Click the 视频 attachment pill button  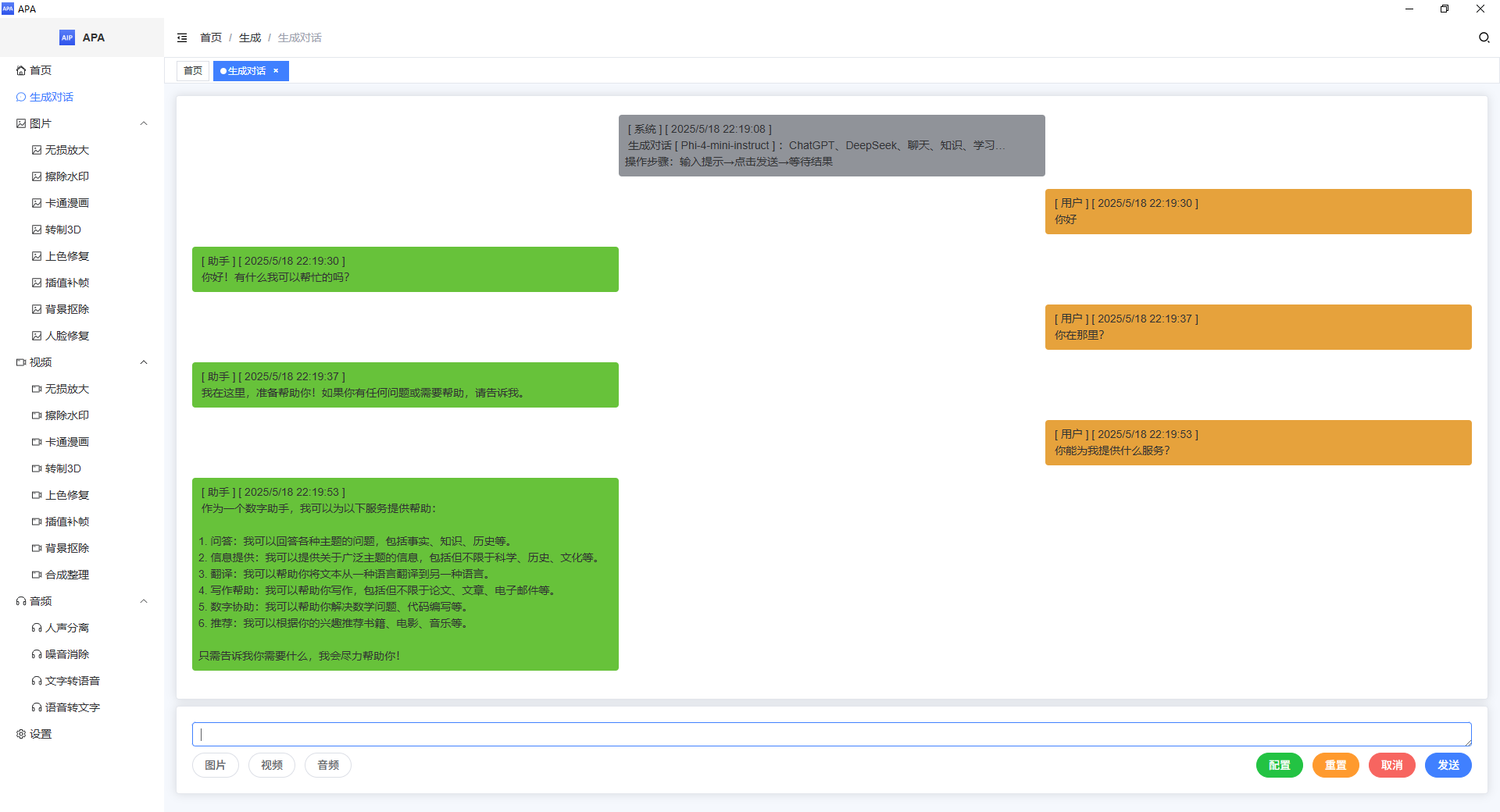coord(272,765)
